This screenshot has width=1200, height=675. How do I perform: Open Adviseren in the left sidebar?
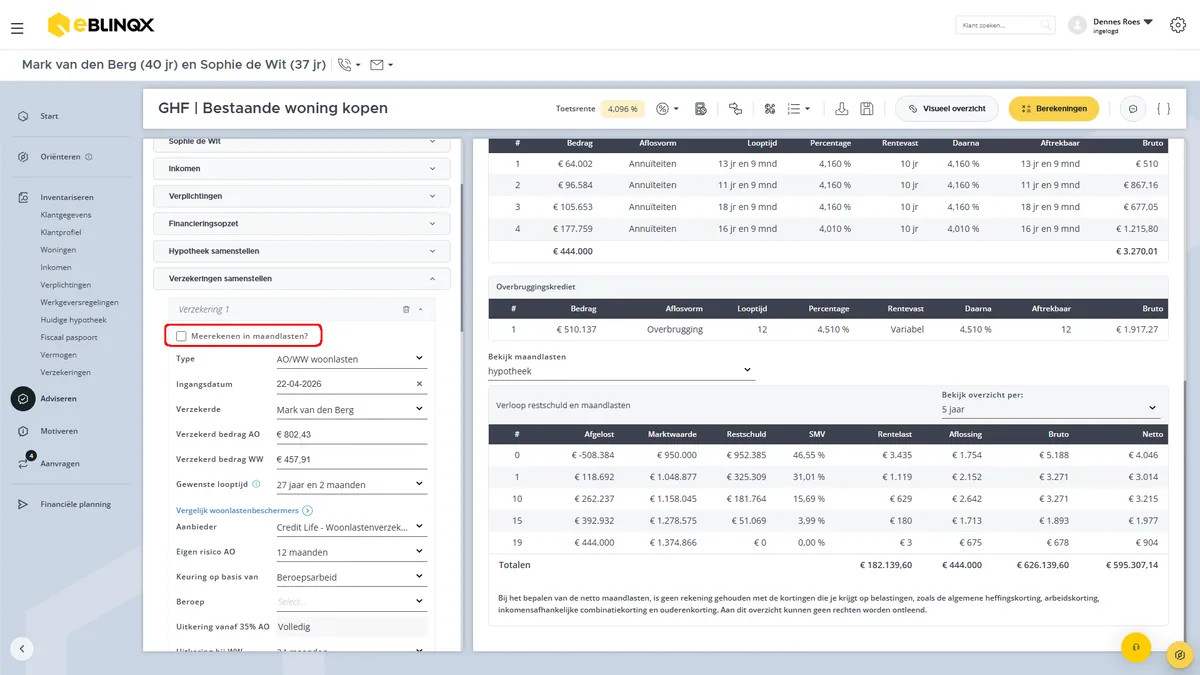pyautogui.click(x=58, y=399)
